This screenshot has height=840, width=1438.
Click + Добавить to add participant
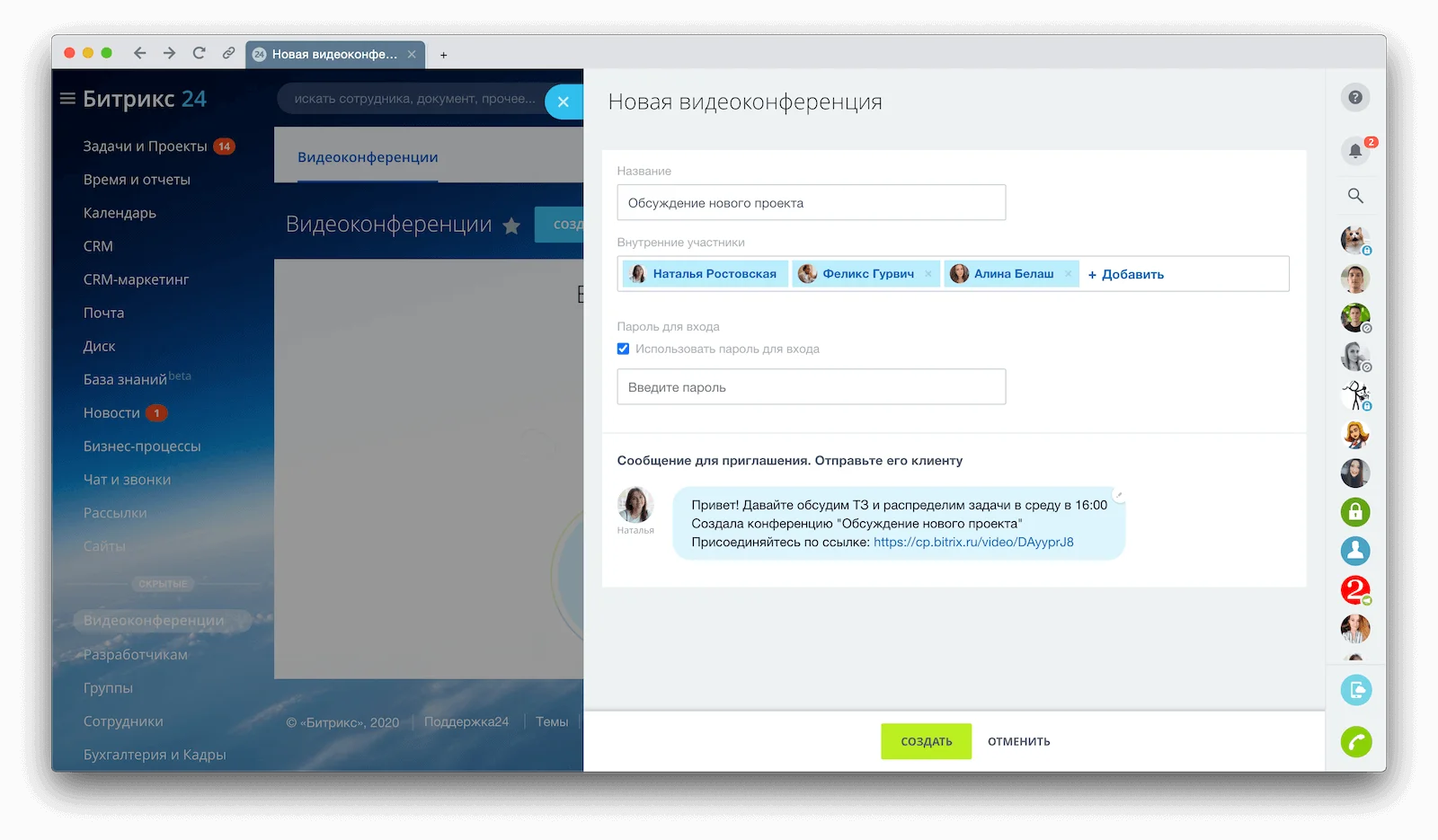[x=1126, y=274]
